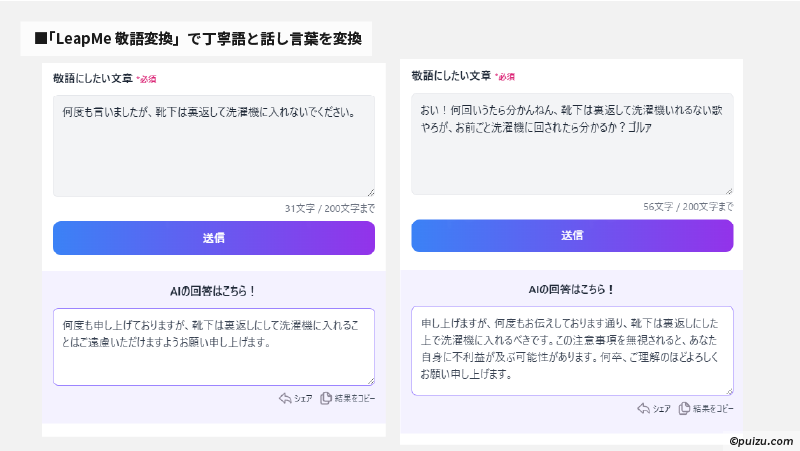This screenshot has width=800, height=451.
Task: Click the left 敬語にしたい文章 field label
Action: (92, 78)
